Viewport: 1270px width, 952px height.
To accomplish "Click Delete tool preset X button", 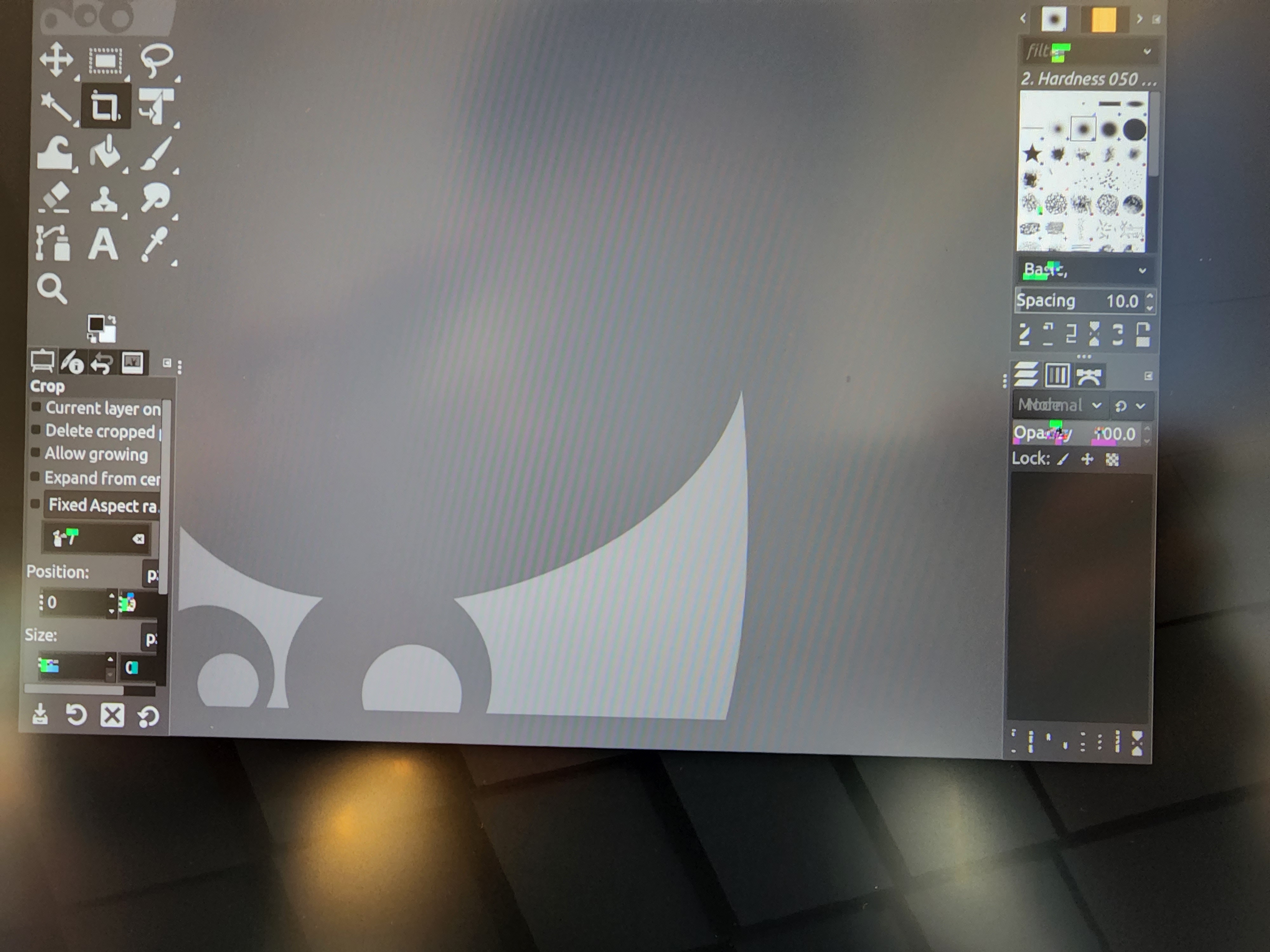I will click(112, 716).
